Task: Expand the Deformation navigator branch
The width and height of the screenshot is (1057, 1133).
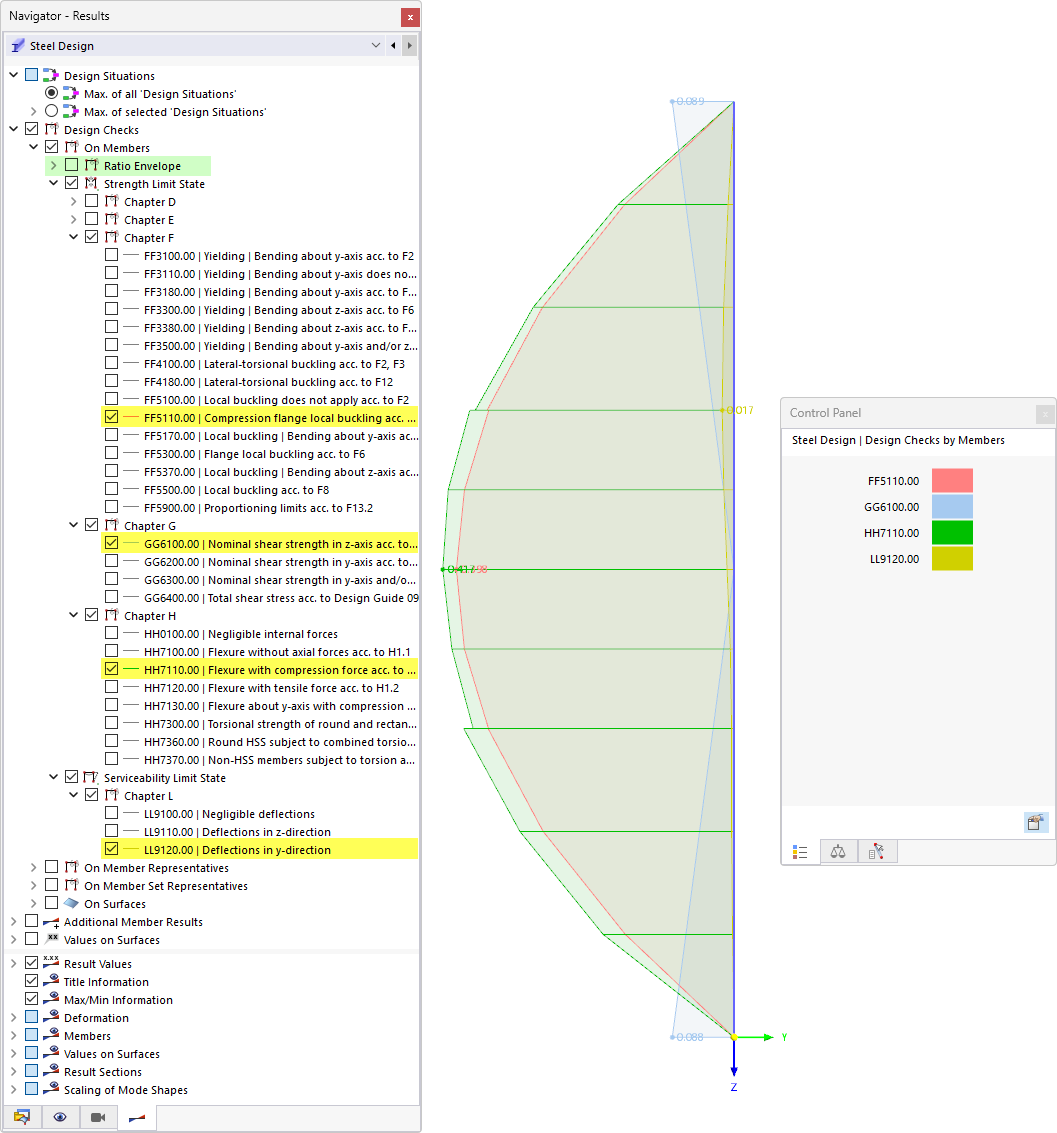Action: click(x=14, y=1017)
